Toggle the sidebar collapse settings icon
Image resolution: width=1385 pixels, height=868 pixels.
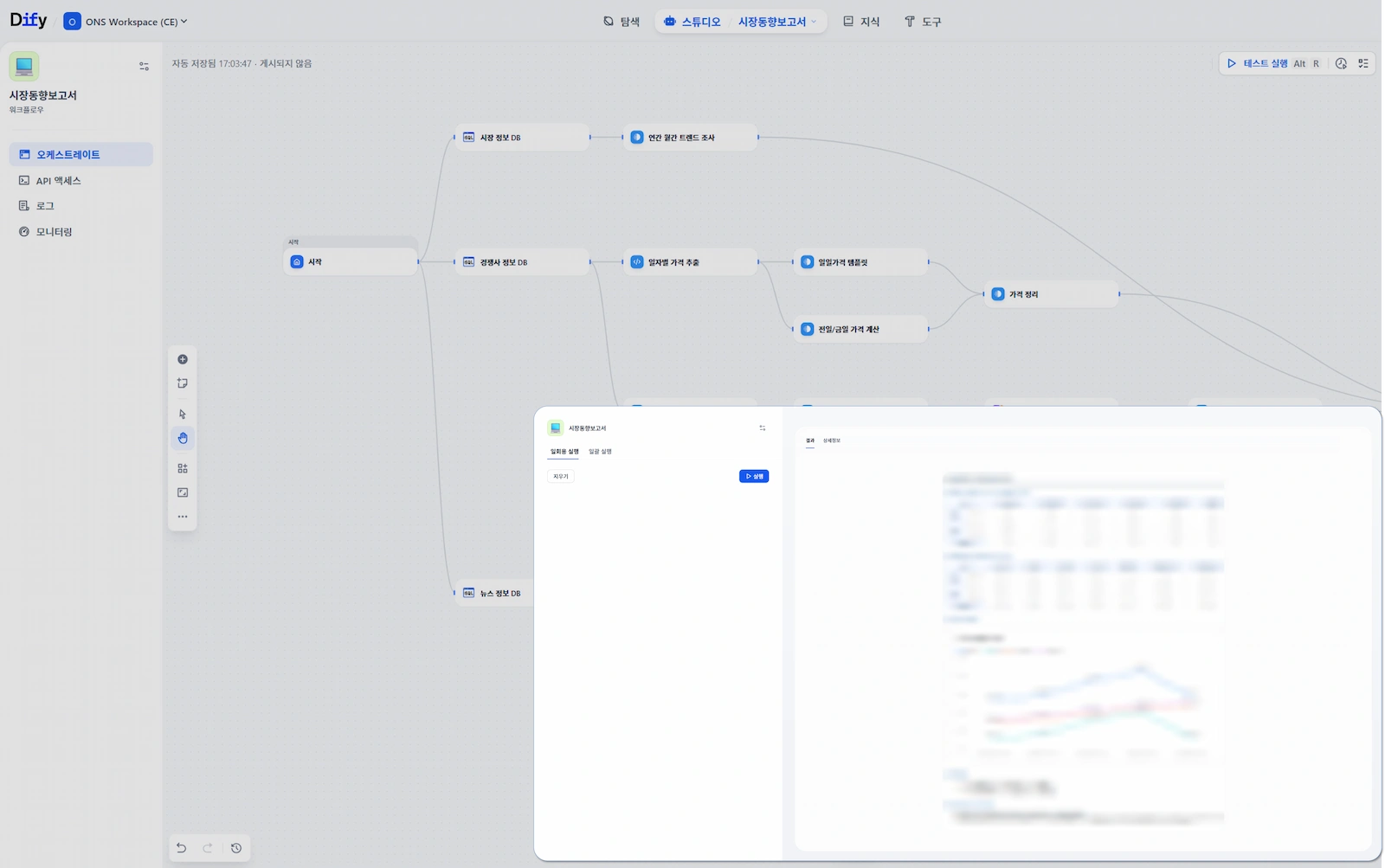[144, 66]
